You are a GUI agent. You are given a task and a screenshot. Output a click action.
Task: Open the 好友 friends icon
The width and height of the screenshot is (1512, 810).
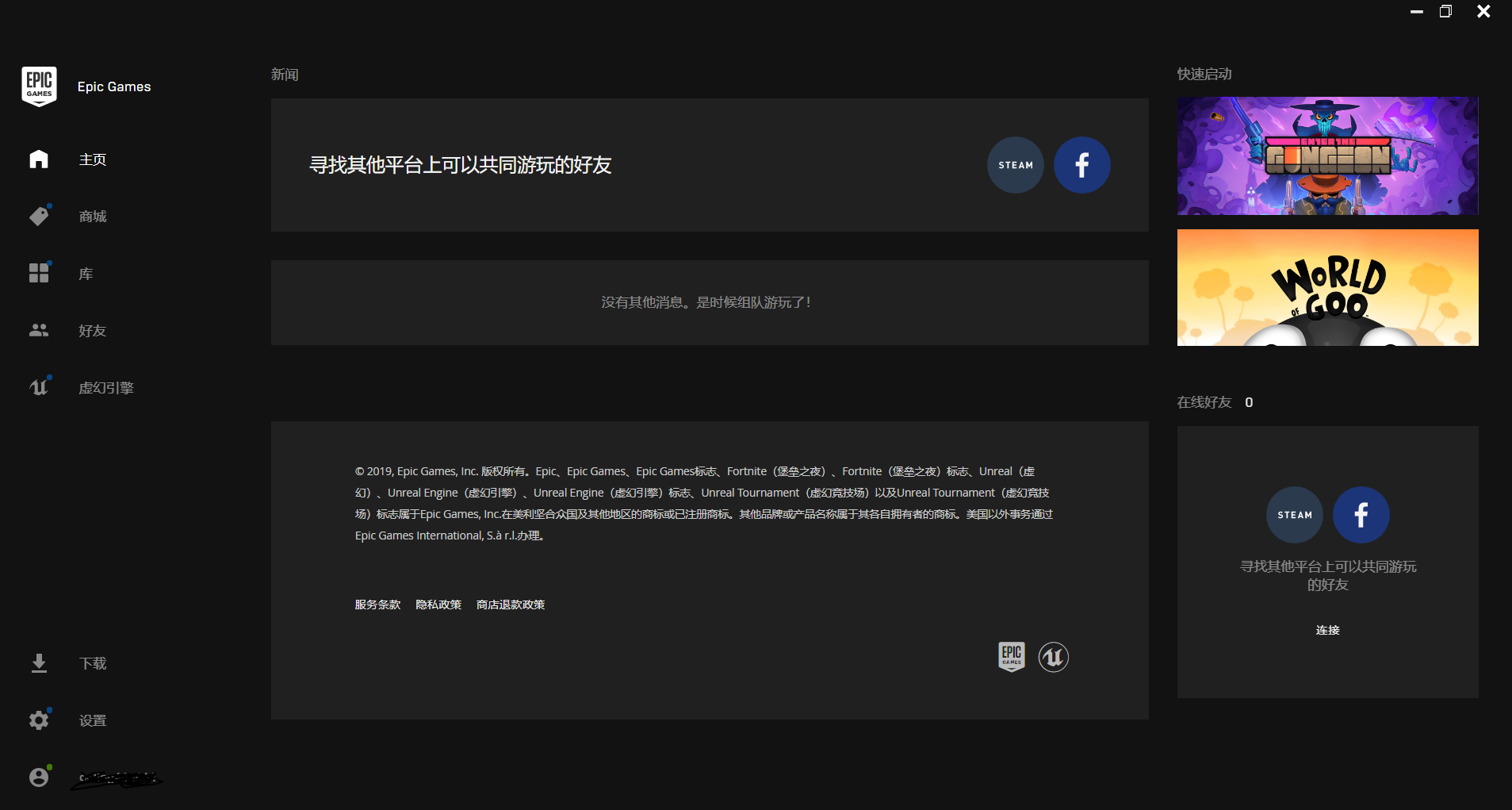[x=39, y=330]
